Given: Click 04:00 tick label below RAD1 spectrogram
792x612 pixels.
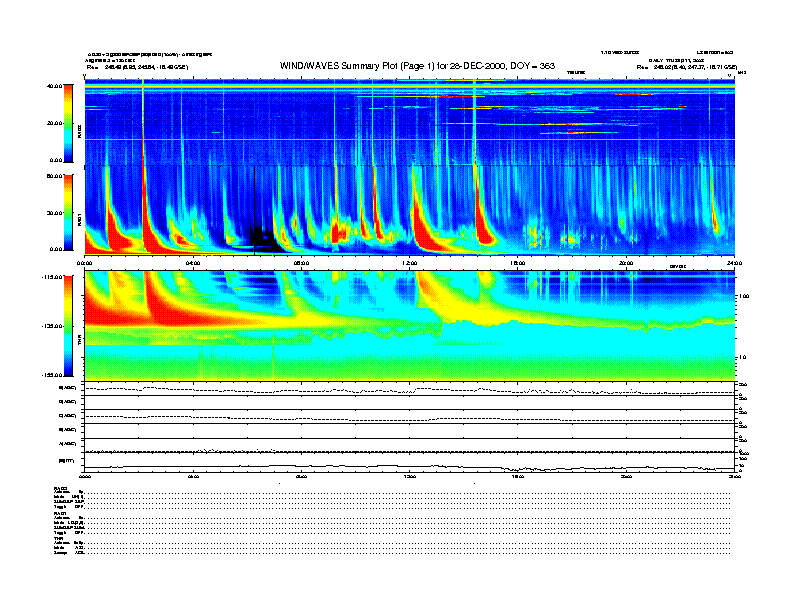Looking at the screenshot, I should [193, 263].
